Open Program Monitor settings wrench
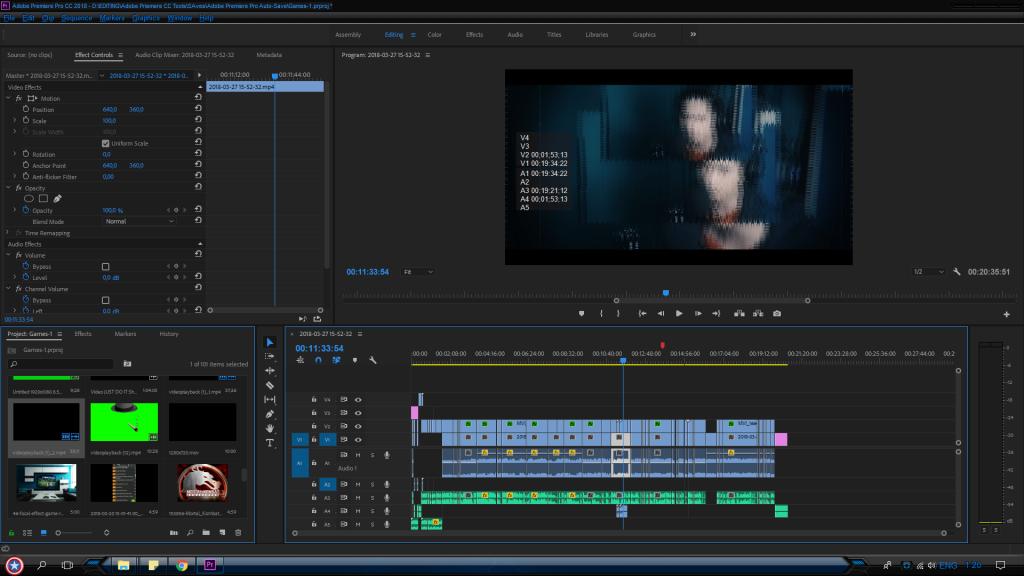 (957, 272)
